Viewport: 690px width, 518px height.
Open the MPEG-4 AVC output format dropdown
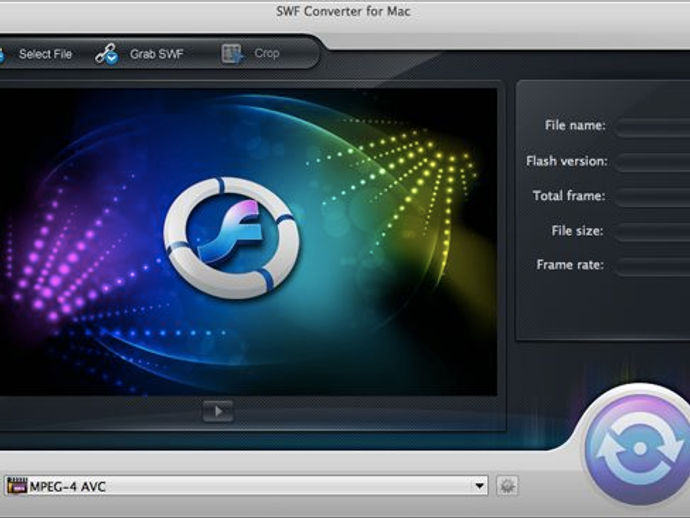pyautogui.click(x=246, y=486)
